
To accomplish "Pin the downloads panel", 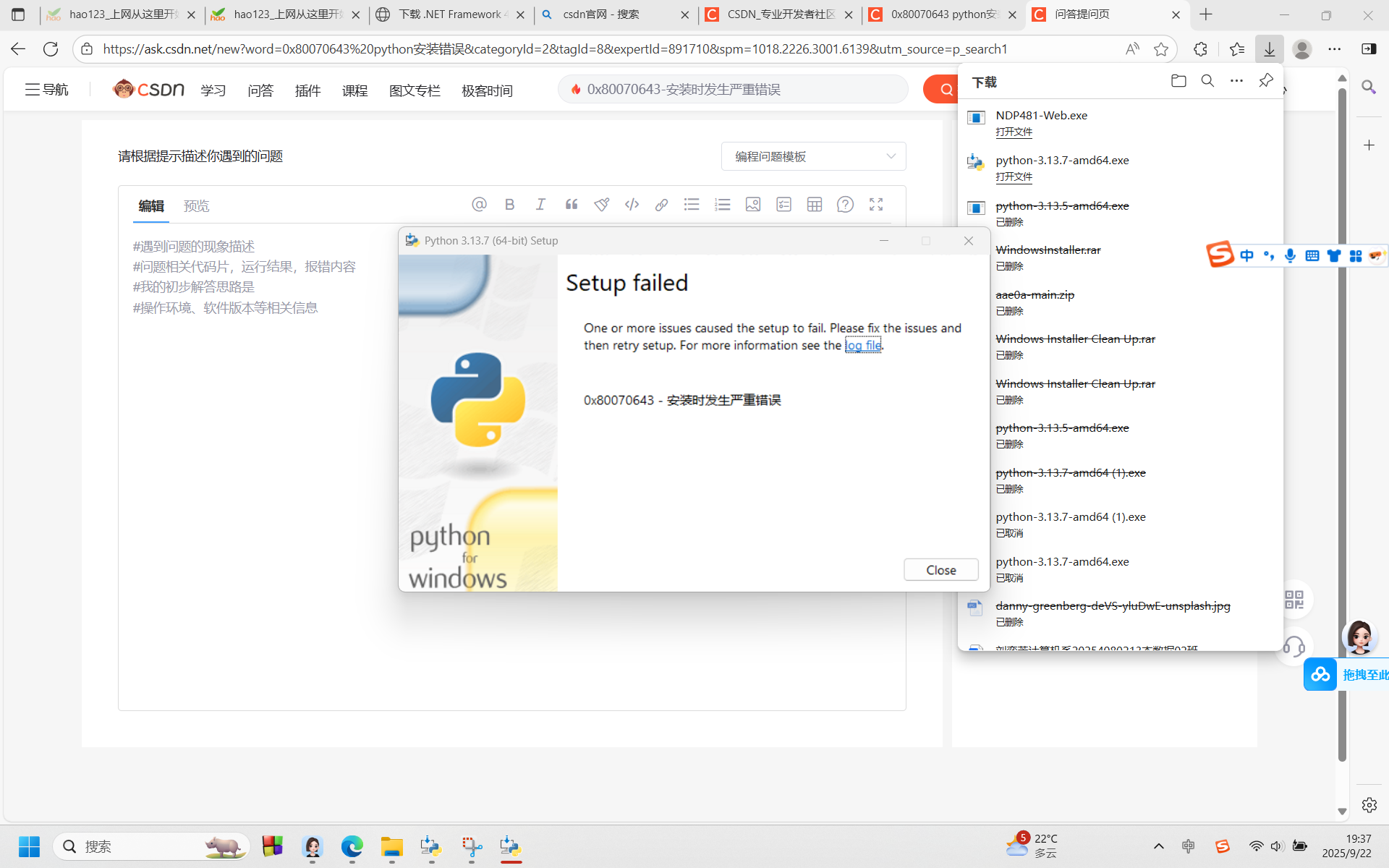I will click(1265, 81).
